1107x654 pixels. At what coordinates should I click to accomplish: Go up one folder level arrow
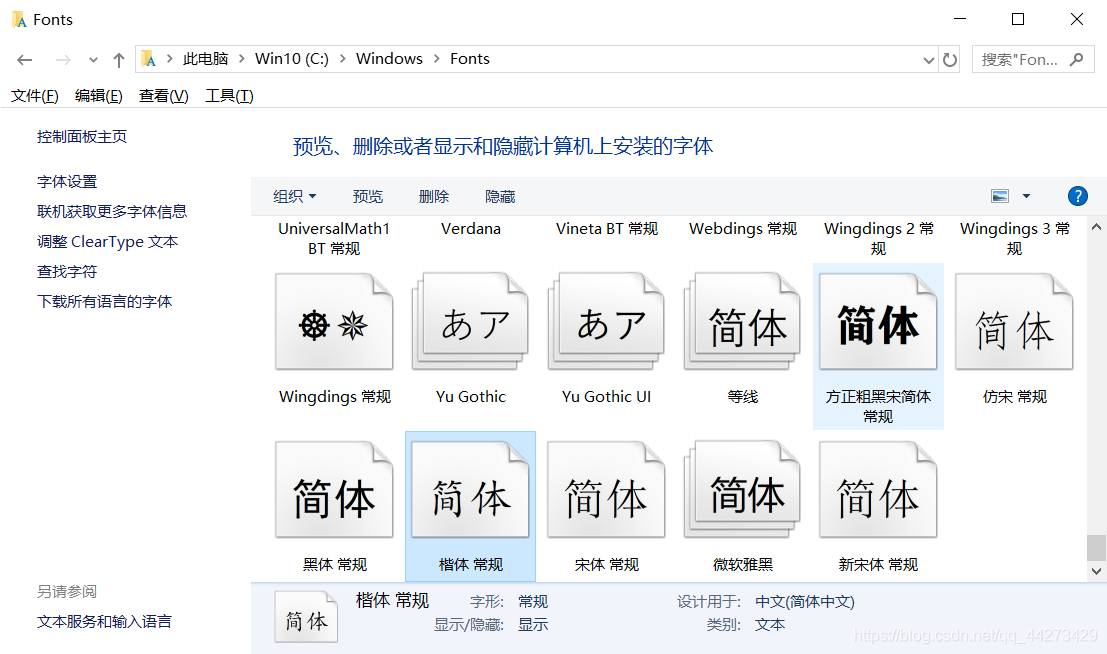coord(119,60)
